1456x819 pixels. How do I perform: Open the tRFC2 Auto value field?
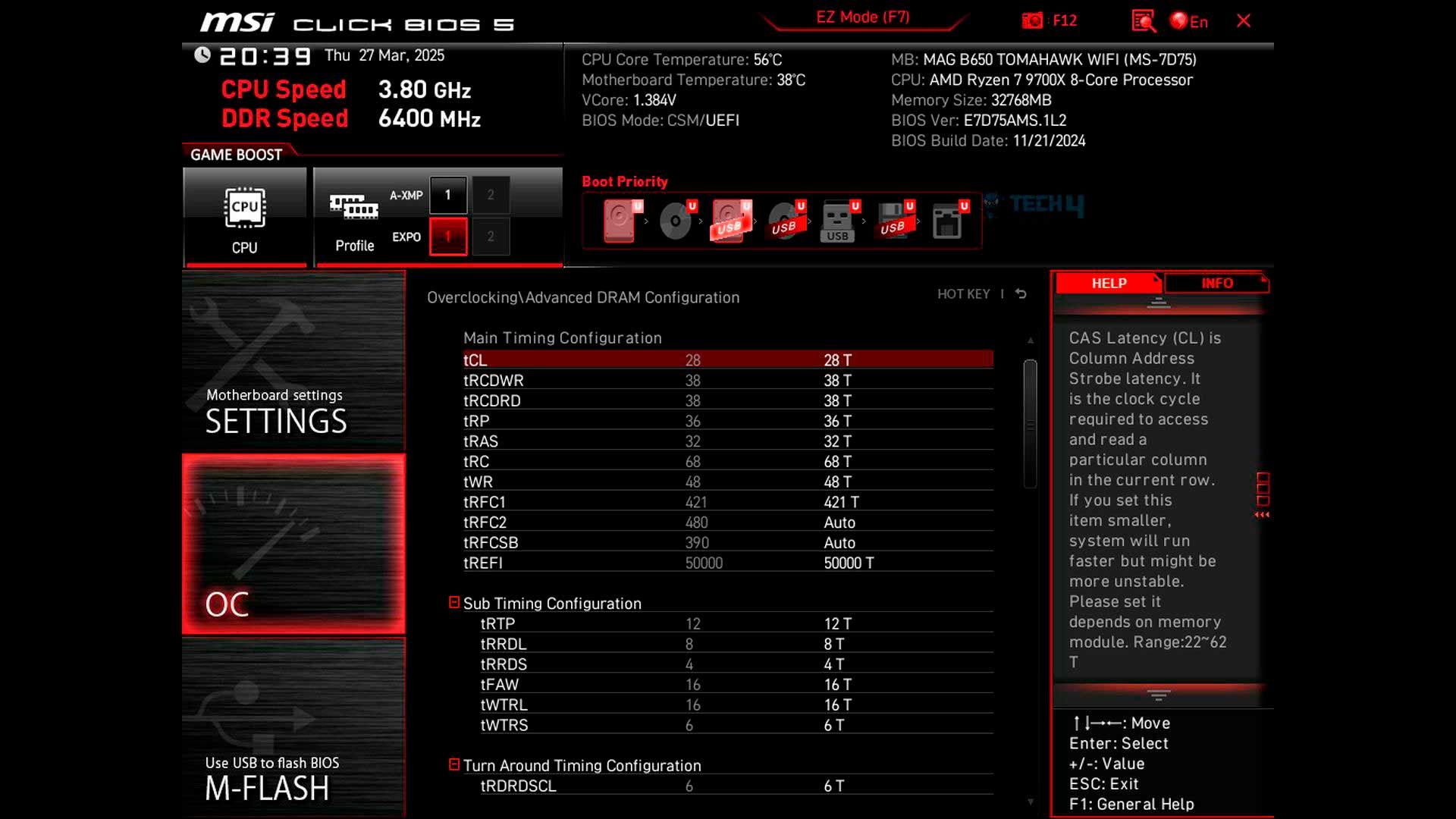coord(839,522)
